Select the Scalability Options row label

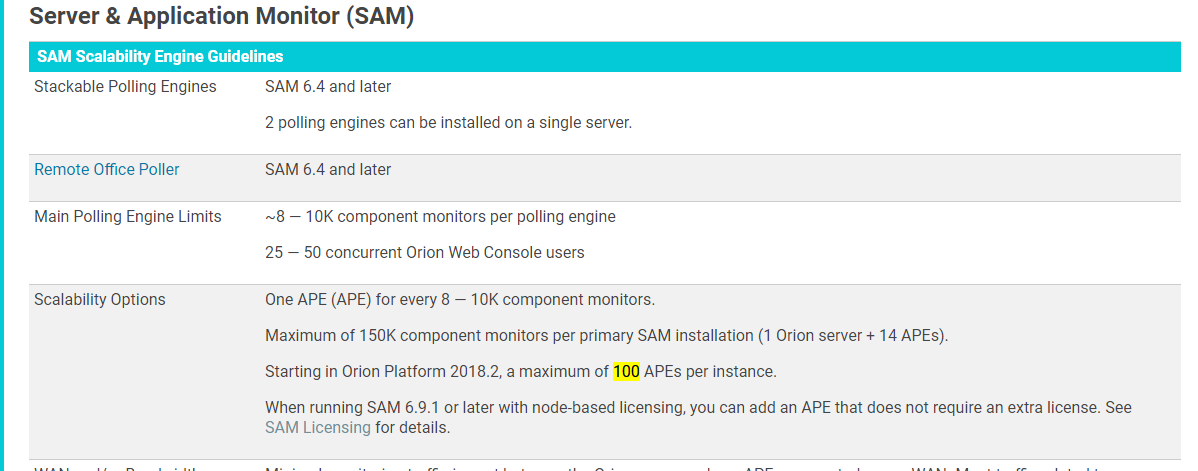(x=100, y=300)
